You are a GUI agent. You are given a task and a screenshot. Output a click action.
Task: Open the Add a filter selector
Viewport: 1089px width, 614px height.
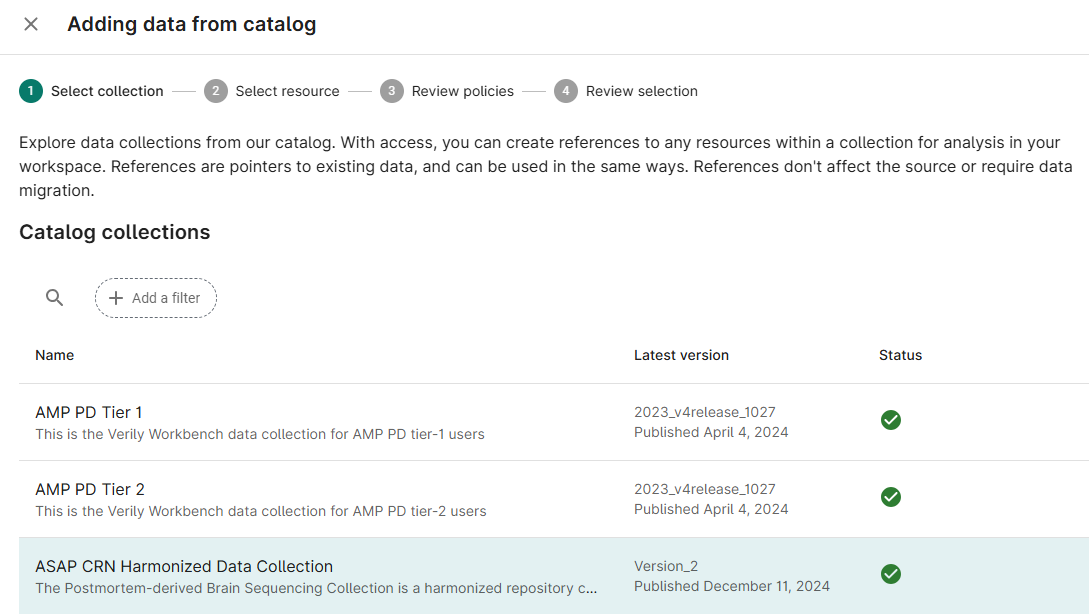(x=155, y=297)
